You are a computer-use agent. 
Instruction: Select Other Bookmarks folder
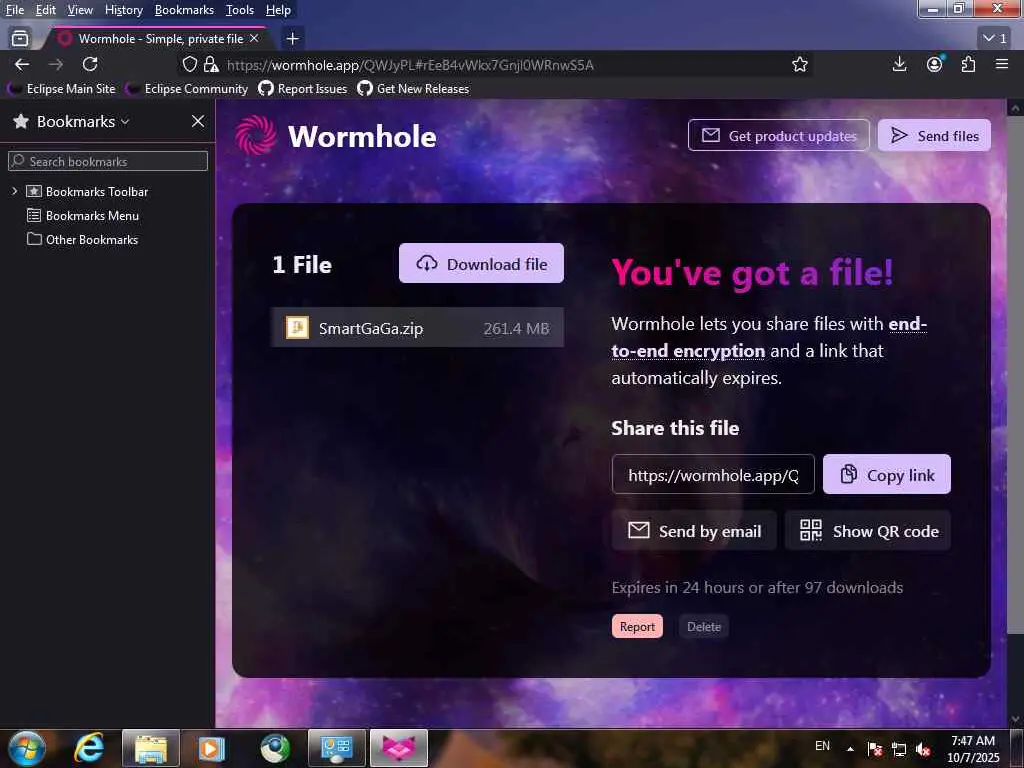[x=82, y=240]
